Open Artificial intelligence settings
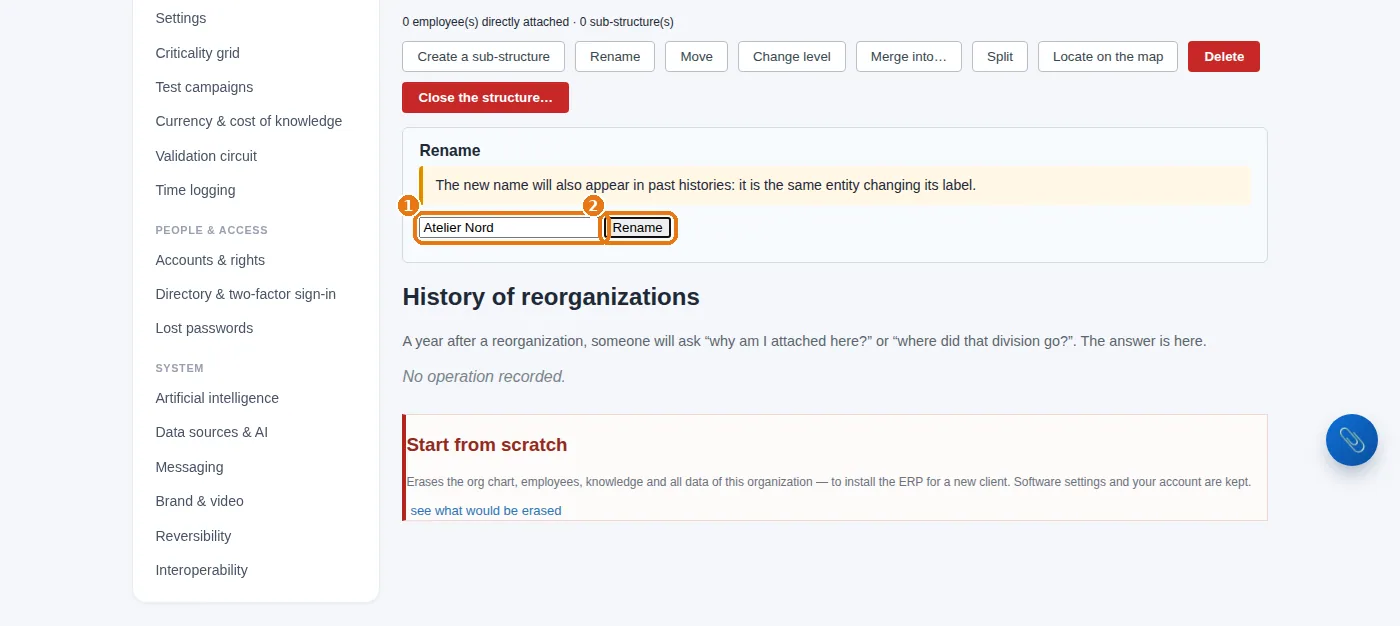The width and height of the screenshot is (1400, 626). click(217, 398)
